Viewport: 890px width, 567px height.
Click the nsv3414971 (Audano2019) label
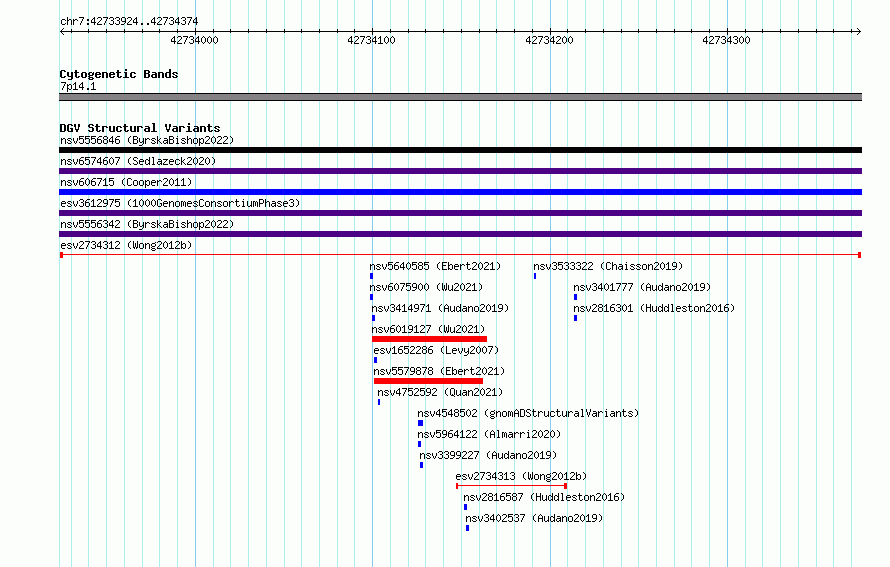tap(440, 308)
